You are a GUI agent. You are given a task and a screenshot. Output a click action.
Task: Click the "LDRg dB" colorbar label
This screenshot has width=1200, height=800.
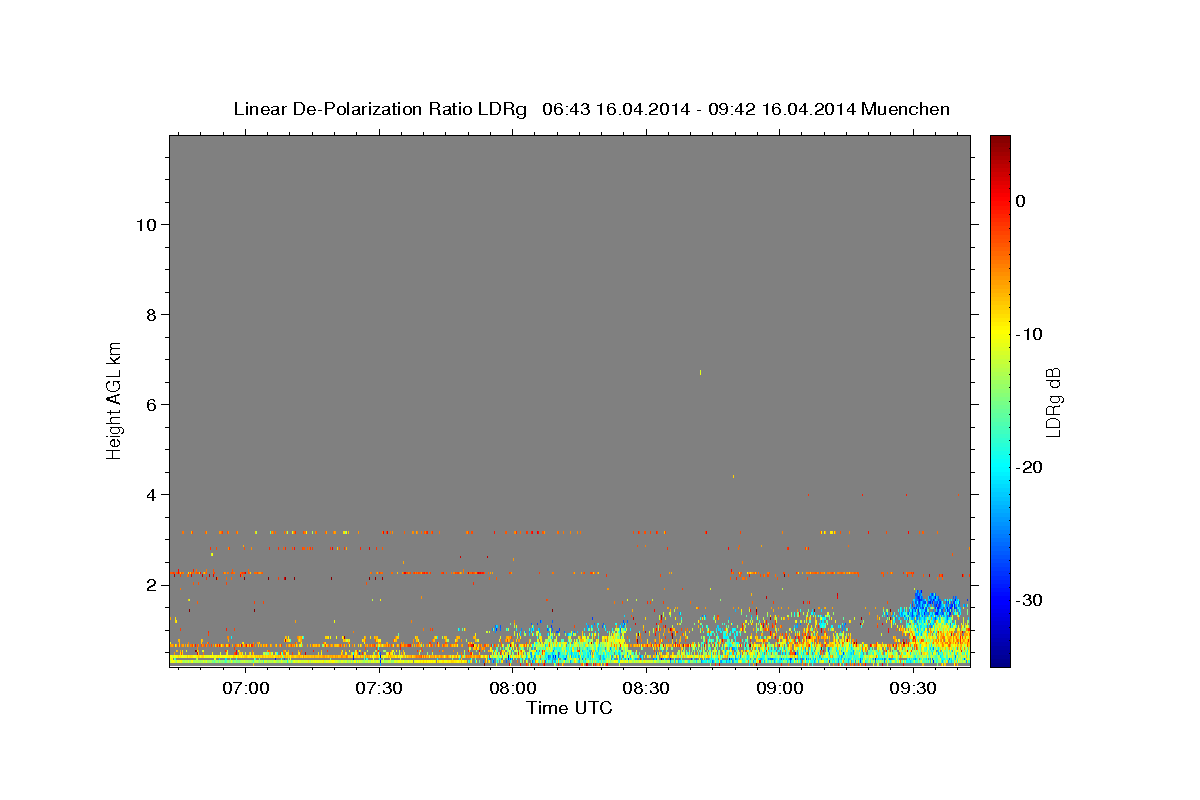click(1052, 402)
